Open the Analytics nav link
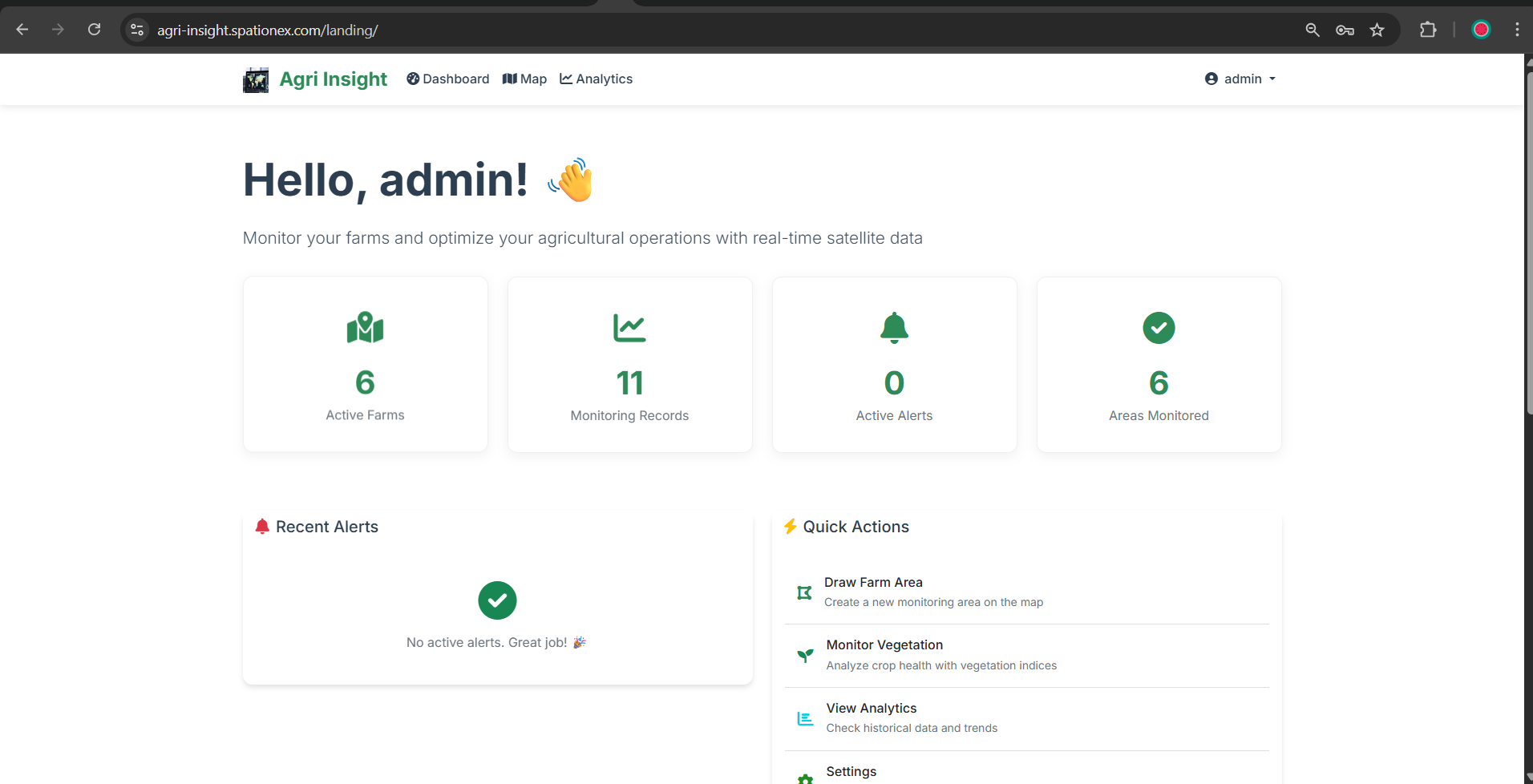Screen dimensions: 1533x784 pyautogui.click(x=596, y=79)
